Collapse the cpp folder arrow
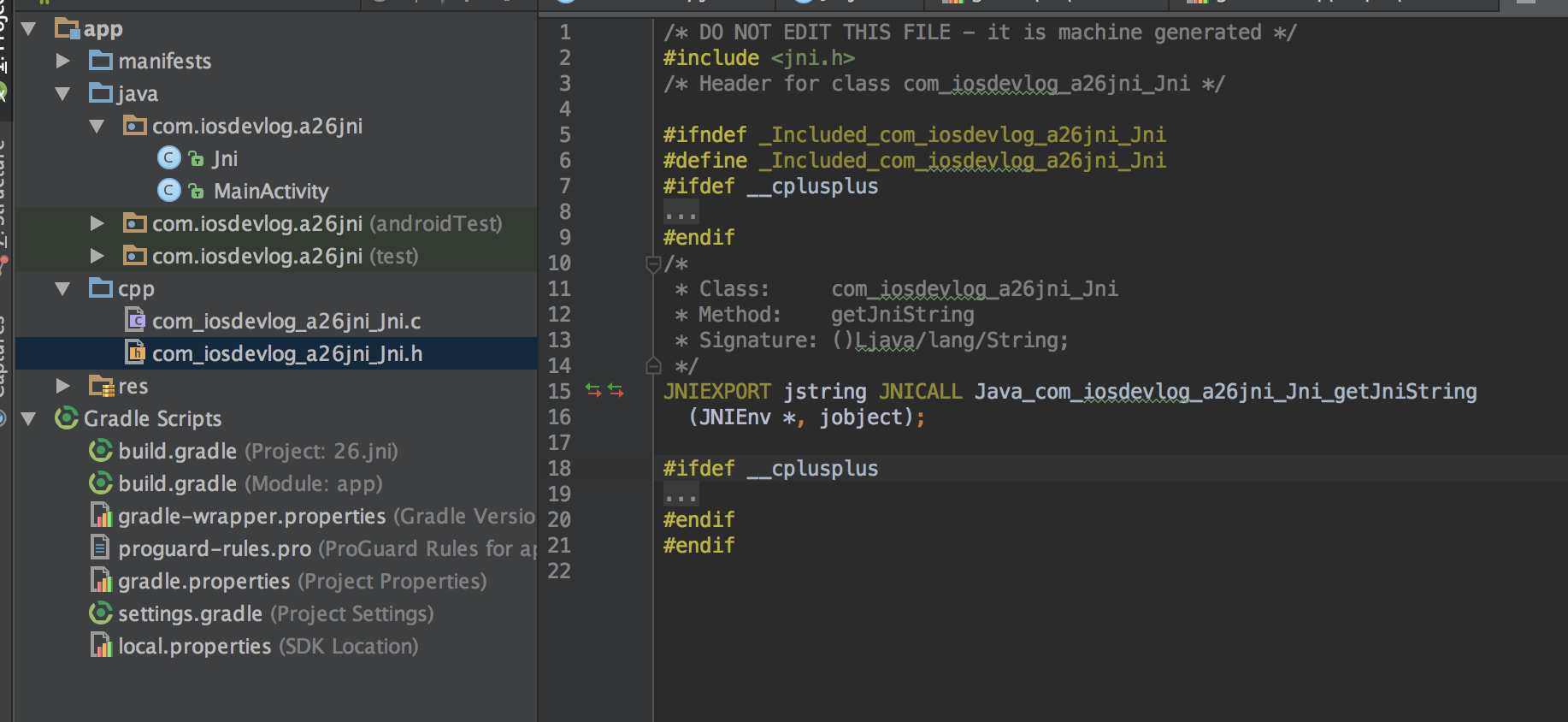The height and width of the screenshot is (722, 1568). tap(62, 289)
